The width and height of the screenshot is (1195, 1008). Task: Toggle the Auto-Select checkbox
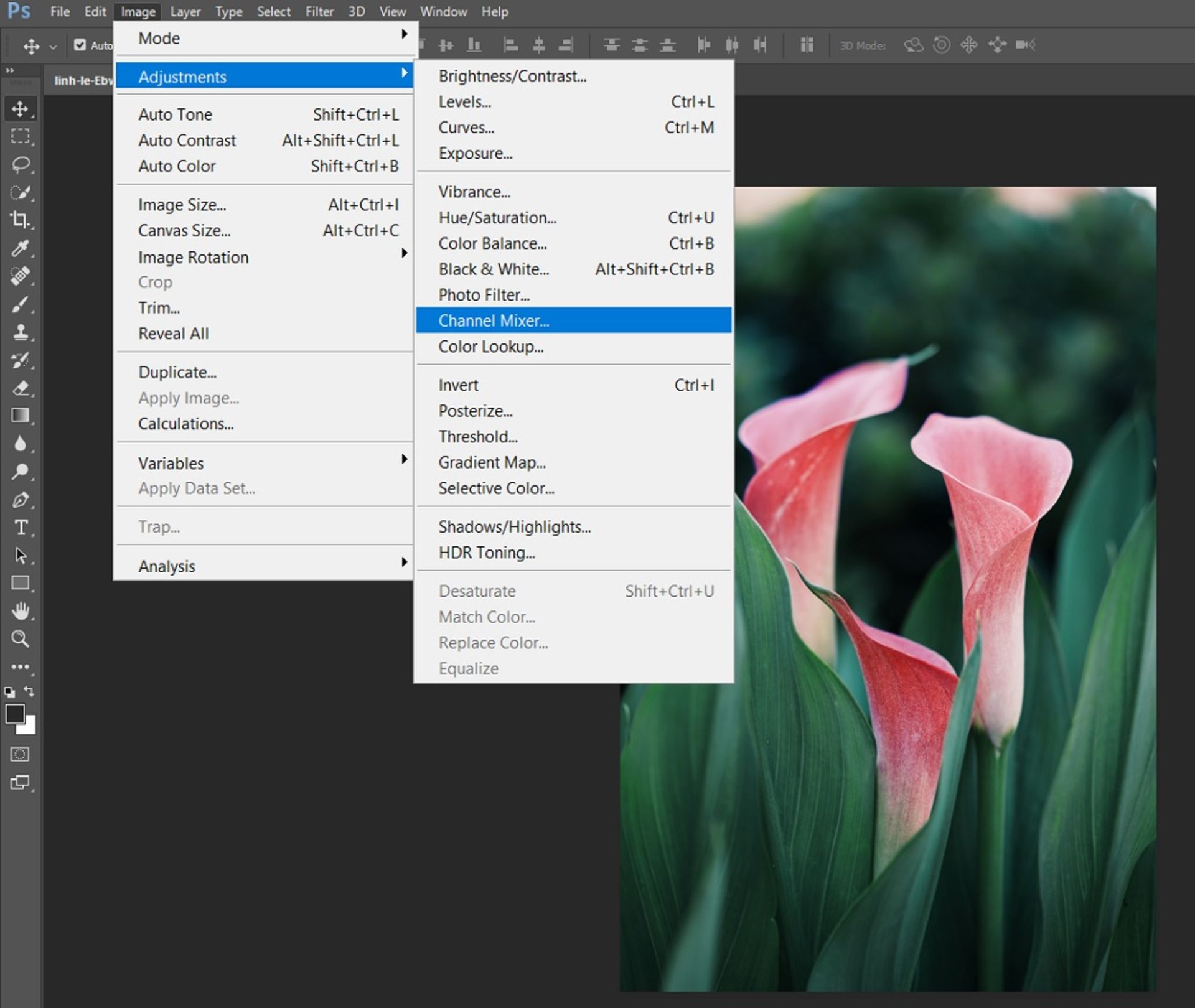(x=80, y=45)
